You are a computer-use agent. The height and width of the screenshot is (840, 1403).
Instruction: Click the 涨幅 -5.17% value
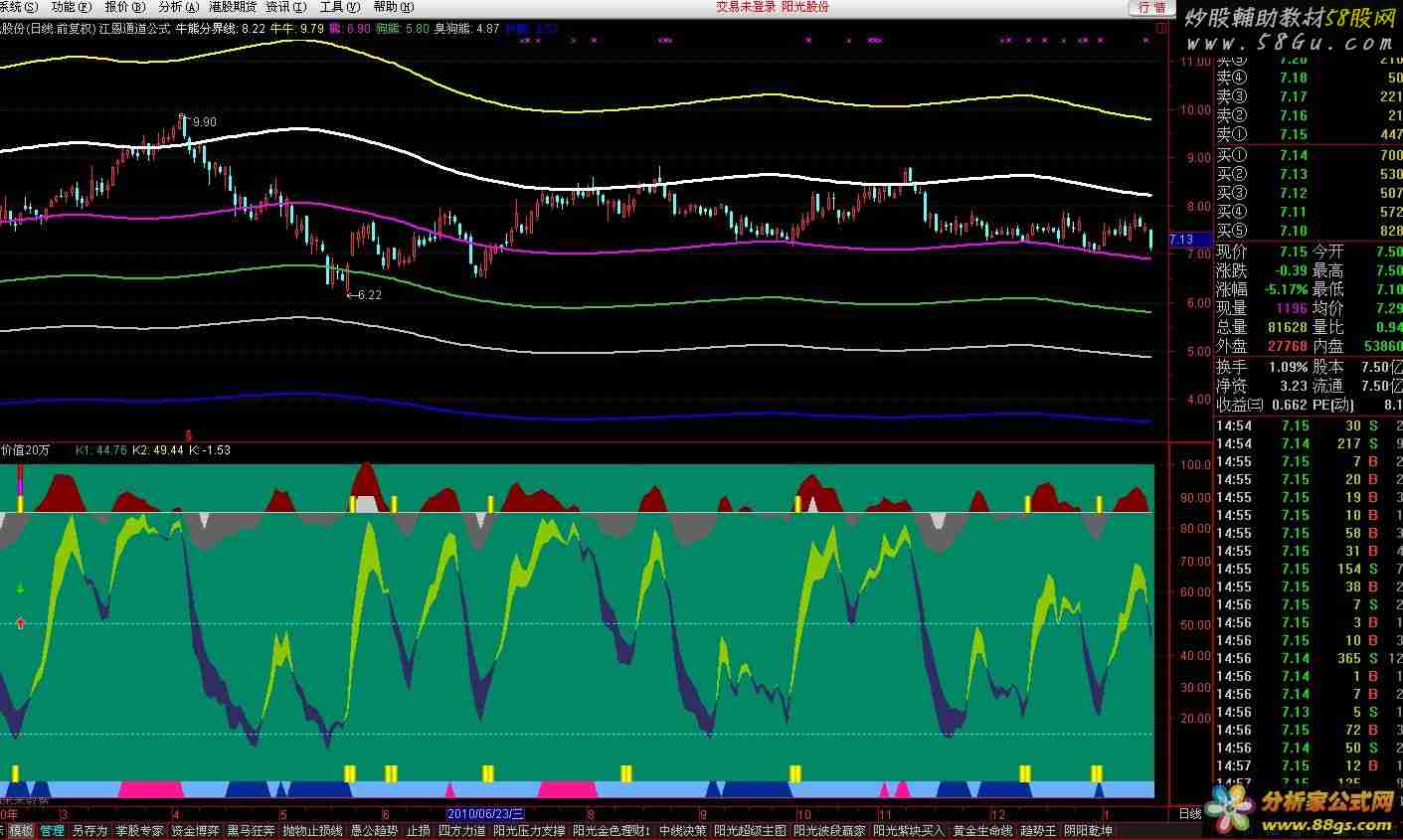pyautogui.click(x=1286, y=289)
